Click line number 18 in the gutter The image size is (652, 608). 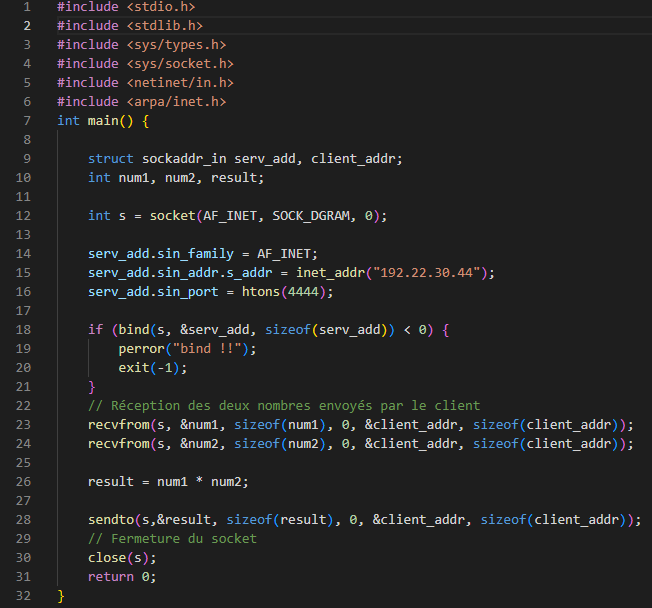pyautogui.click(x=24, y=329)
